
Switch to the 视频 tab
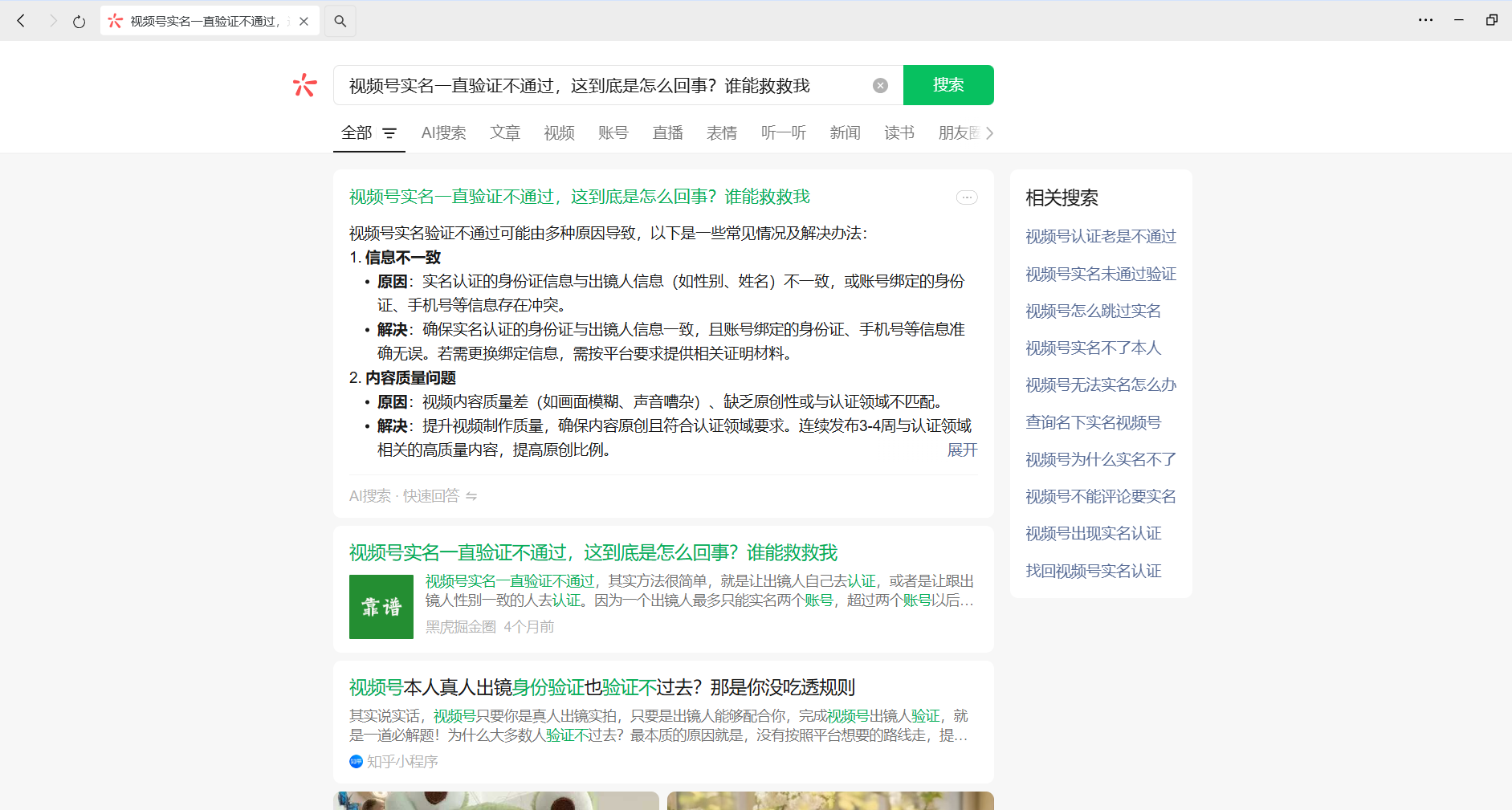point(559,132)
